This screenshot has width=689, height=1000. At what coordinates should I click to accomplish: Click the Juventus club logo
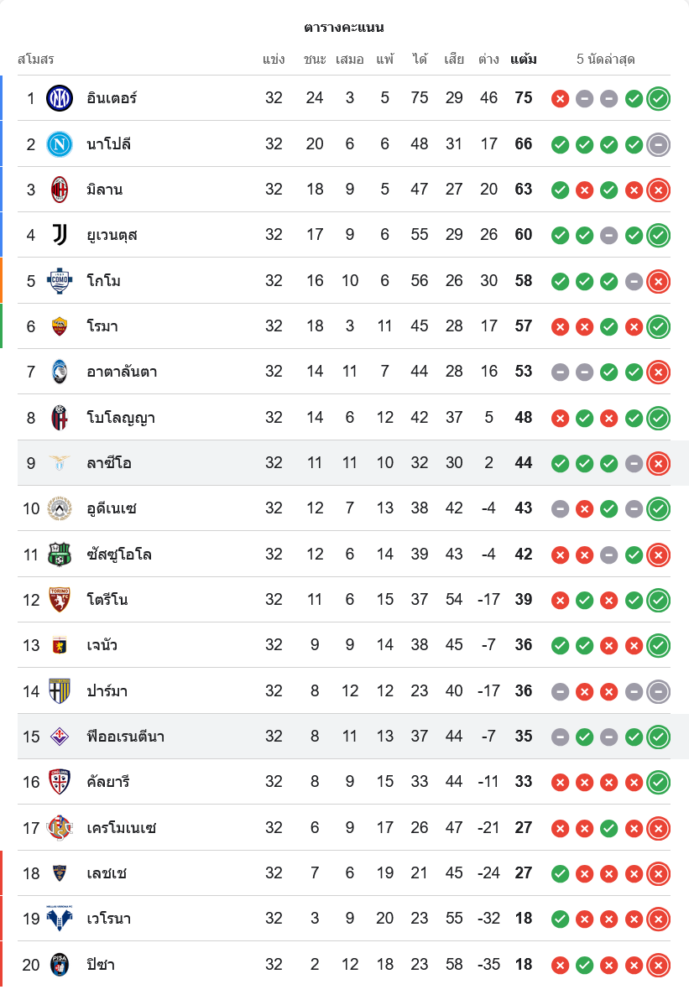[x=60, y=235]
